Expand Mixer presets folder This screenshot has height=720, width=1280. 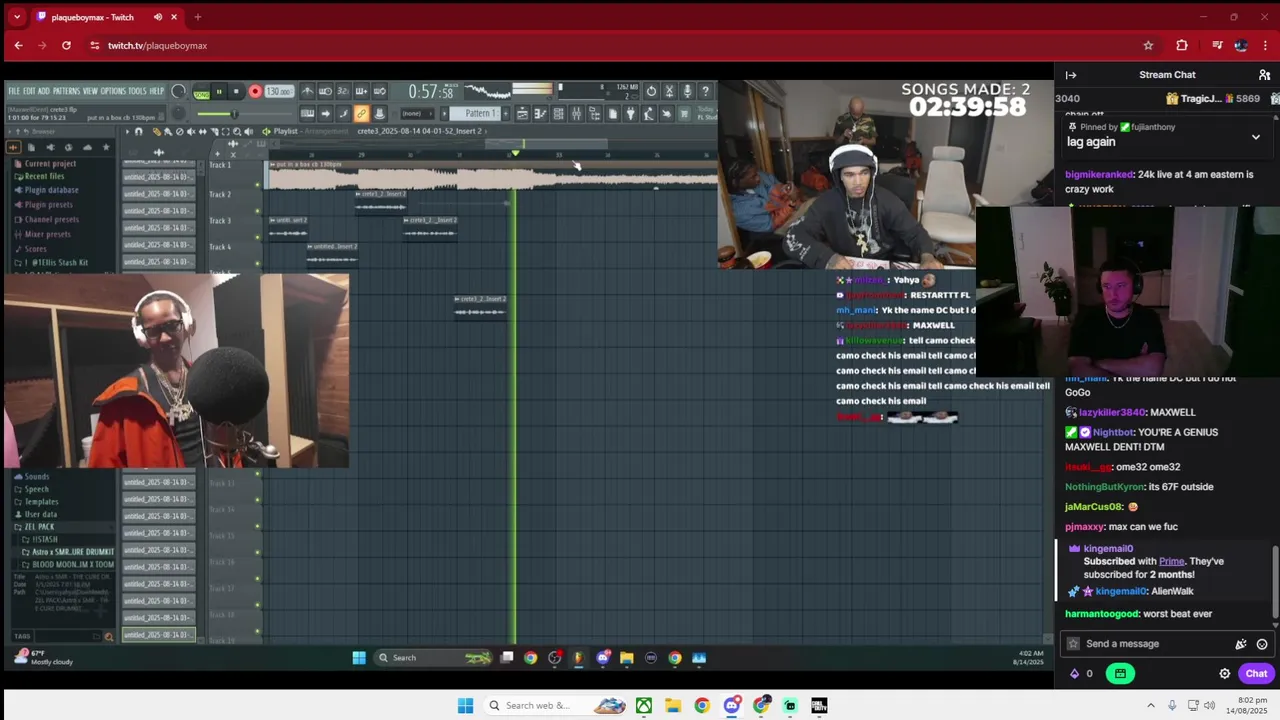coord(48,234)
